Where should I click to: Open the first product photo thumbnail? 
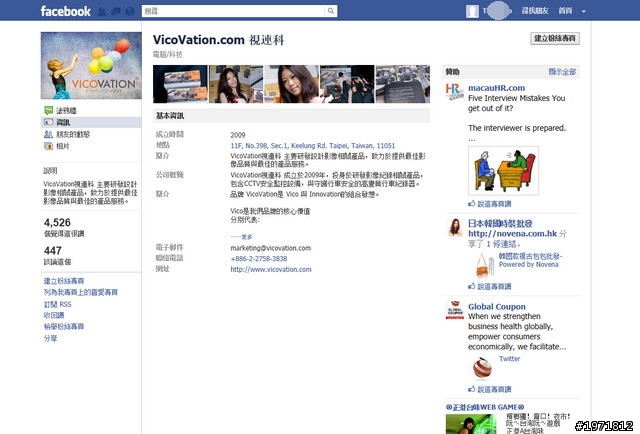180,84
